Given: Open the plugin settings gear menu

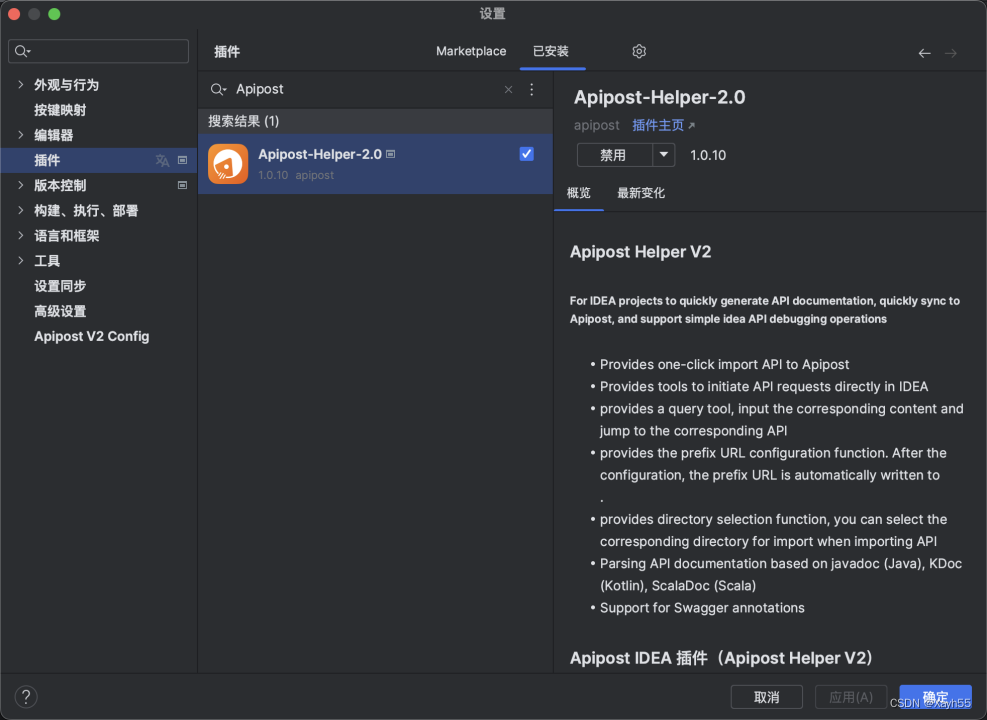Looking at the screenshot, I should [638, 51].
